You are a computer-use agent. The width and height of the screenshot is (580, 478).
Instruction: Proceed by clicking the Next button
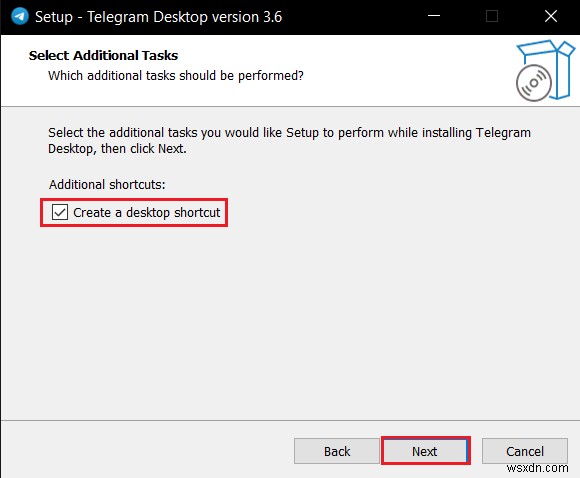point(425,451)
